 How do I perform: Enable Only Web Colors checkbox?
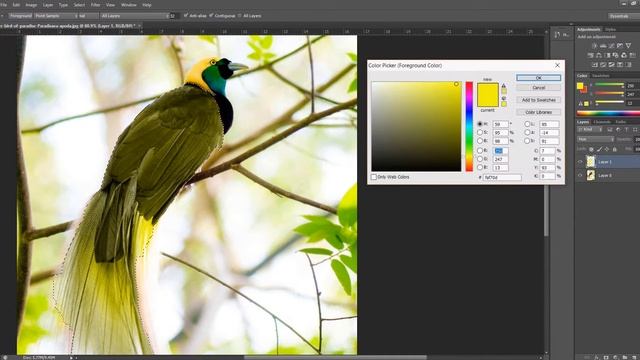point(373,177)
